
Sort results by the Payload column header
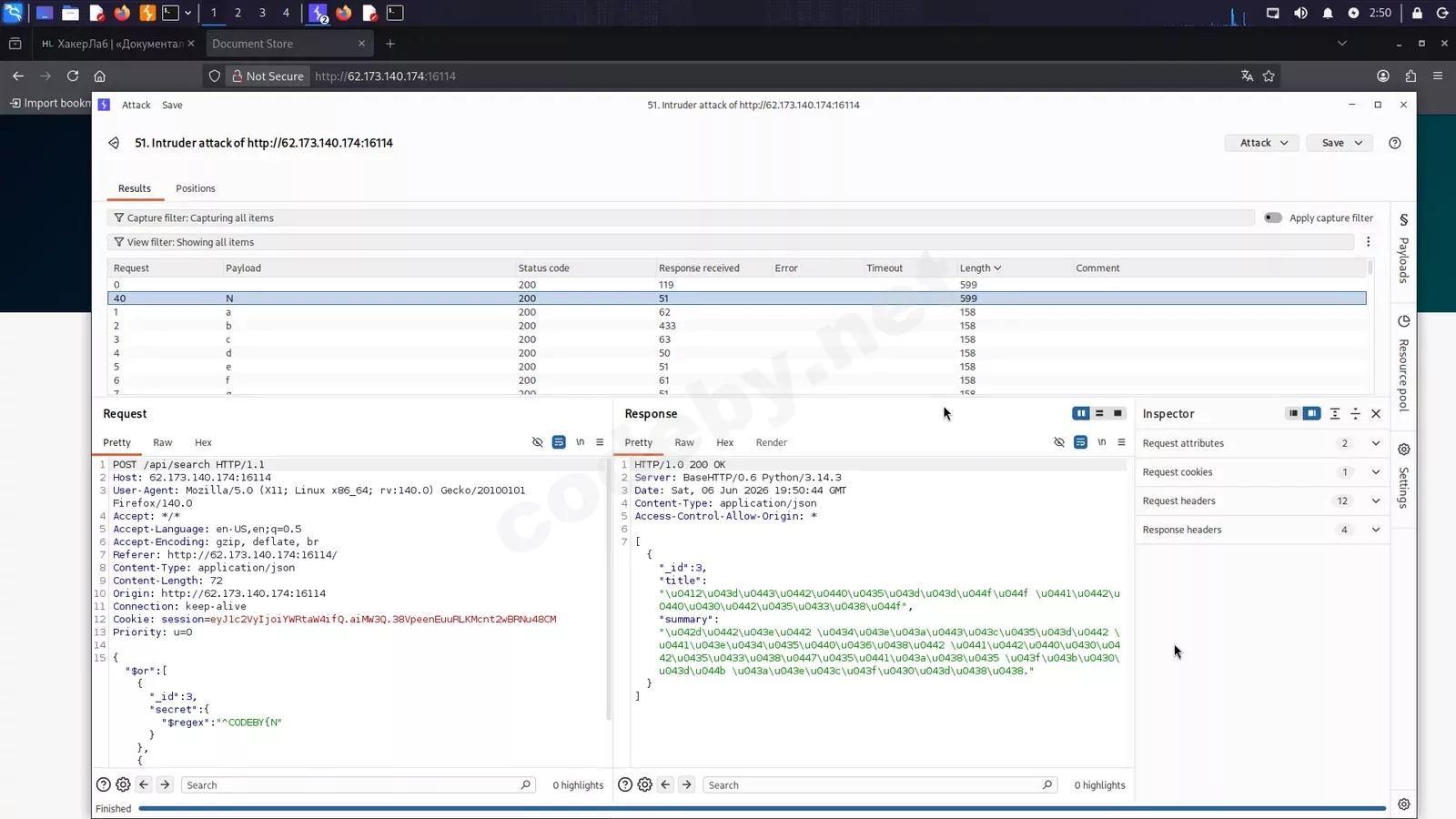(x=243, y=268)
